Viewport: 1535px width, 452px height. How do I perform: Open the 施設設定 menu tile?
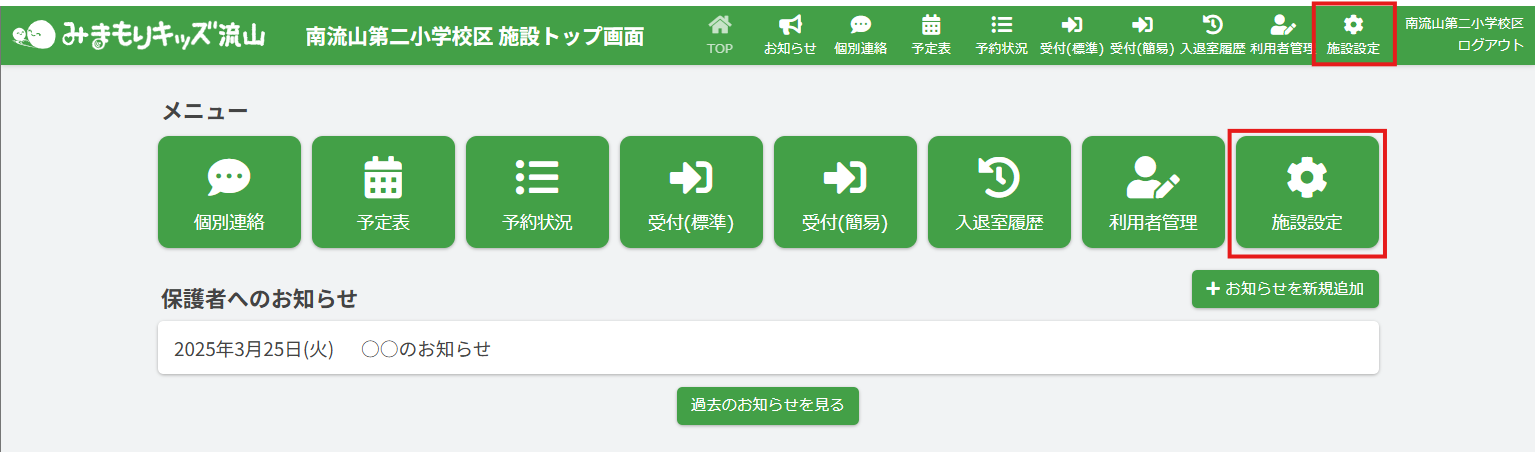coord(1307,192)
